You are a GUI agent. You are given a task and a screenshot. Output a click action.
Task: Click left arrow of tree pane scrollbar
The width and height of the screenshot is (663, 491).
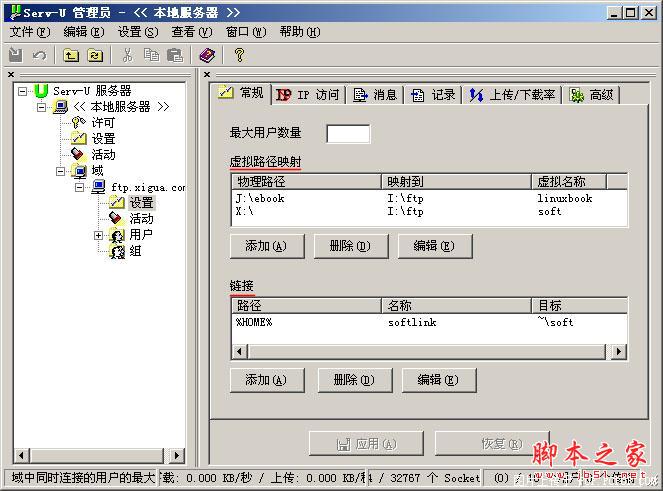tap(22, 455)
